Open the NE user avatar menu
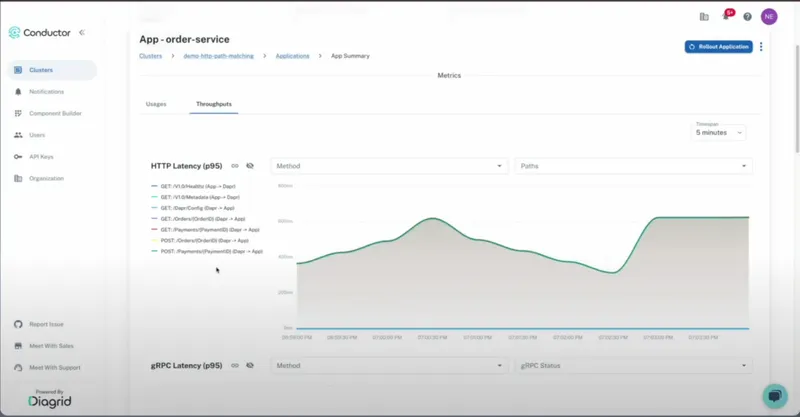 pos(769,16)
